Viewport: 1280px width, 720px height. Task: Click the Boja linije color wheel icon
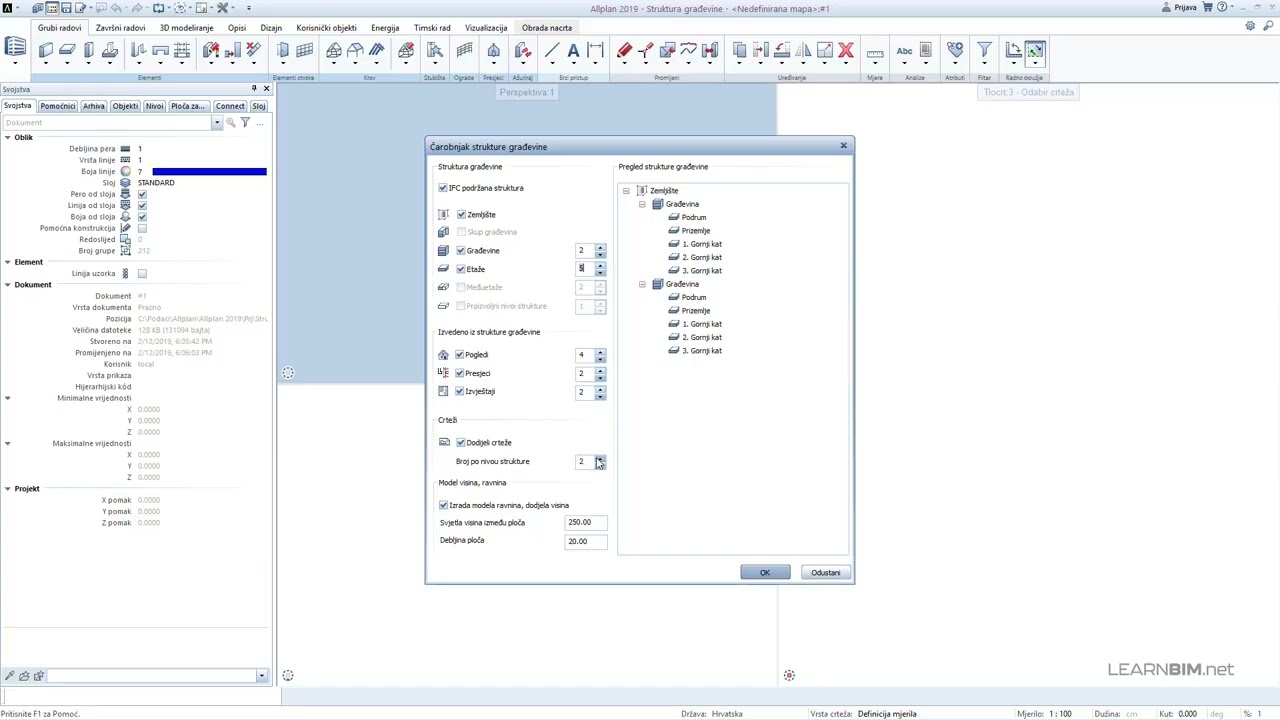(125, 171)
